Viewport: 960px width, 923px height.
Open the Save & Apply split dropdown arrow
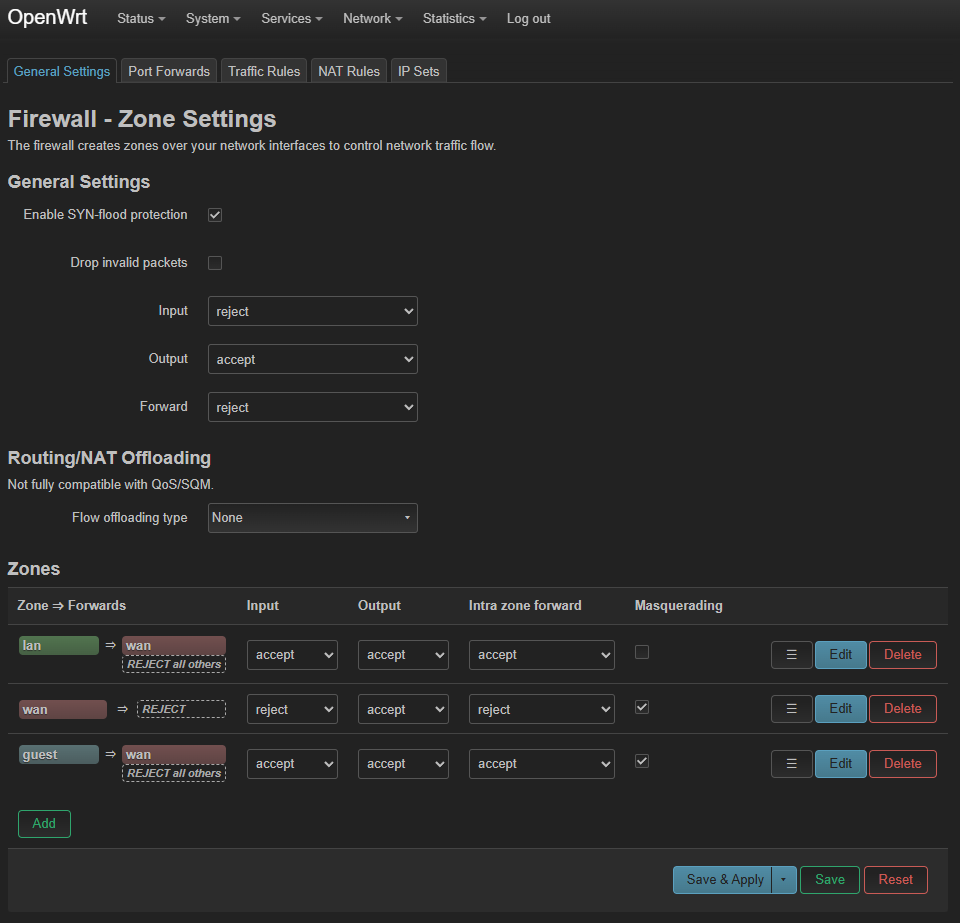click(785, 880)
